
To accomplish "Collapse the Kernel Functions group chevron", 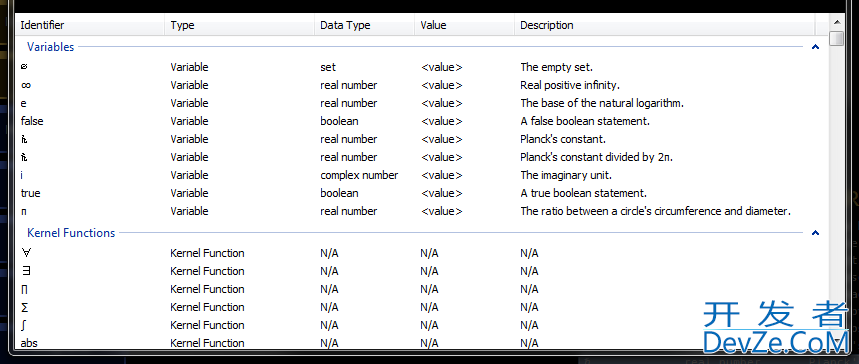I will (x=815, y=233).
